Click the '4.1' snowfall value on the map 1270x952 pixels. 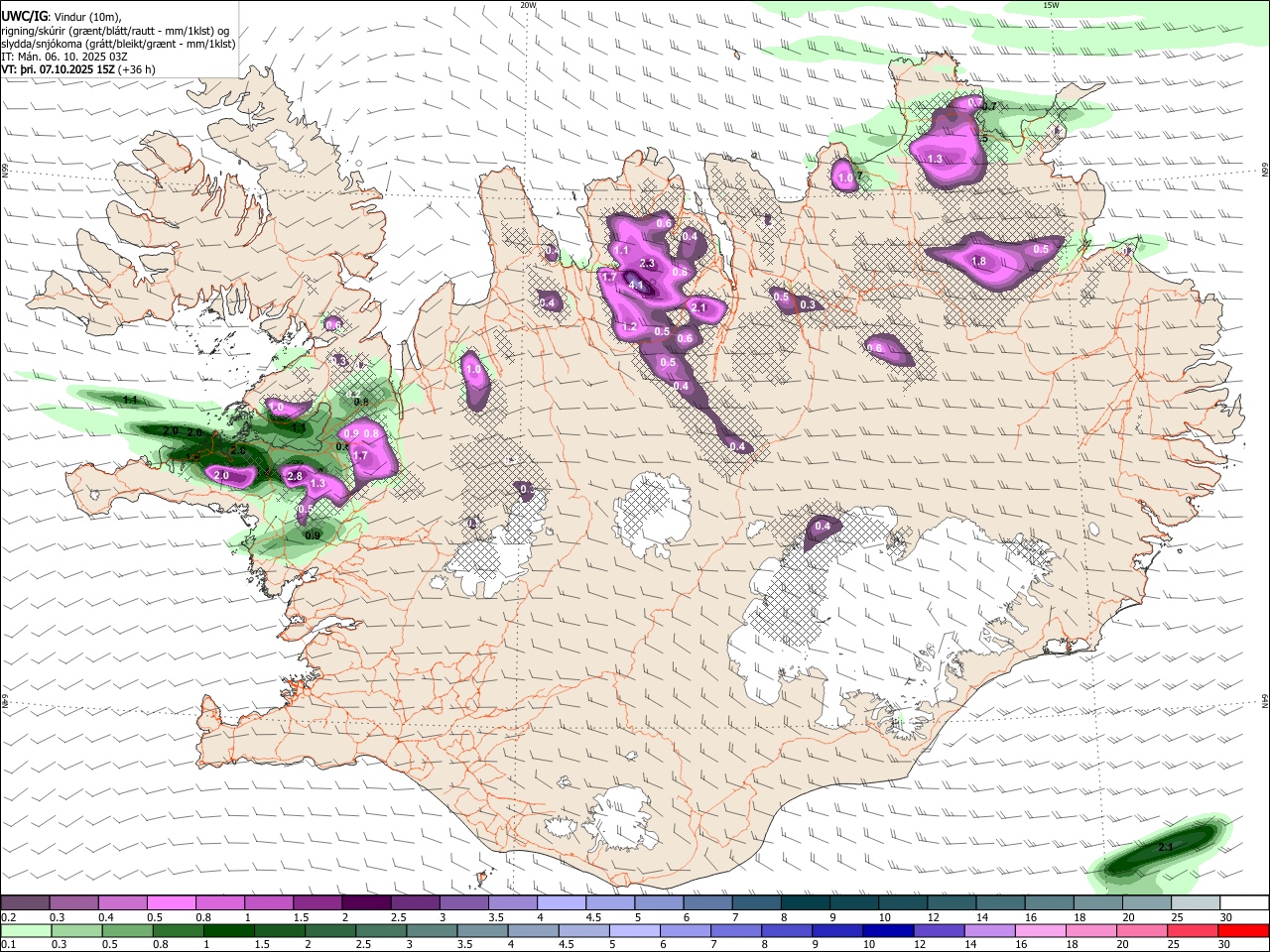(x=636, y=287)
